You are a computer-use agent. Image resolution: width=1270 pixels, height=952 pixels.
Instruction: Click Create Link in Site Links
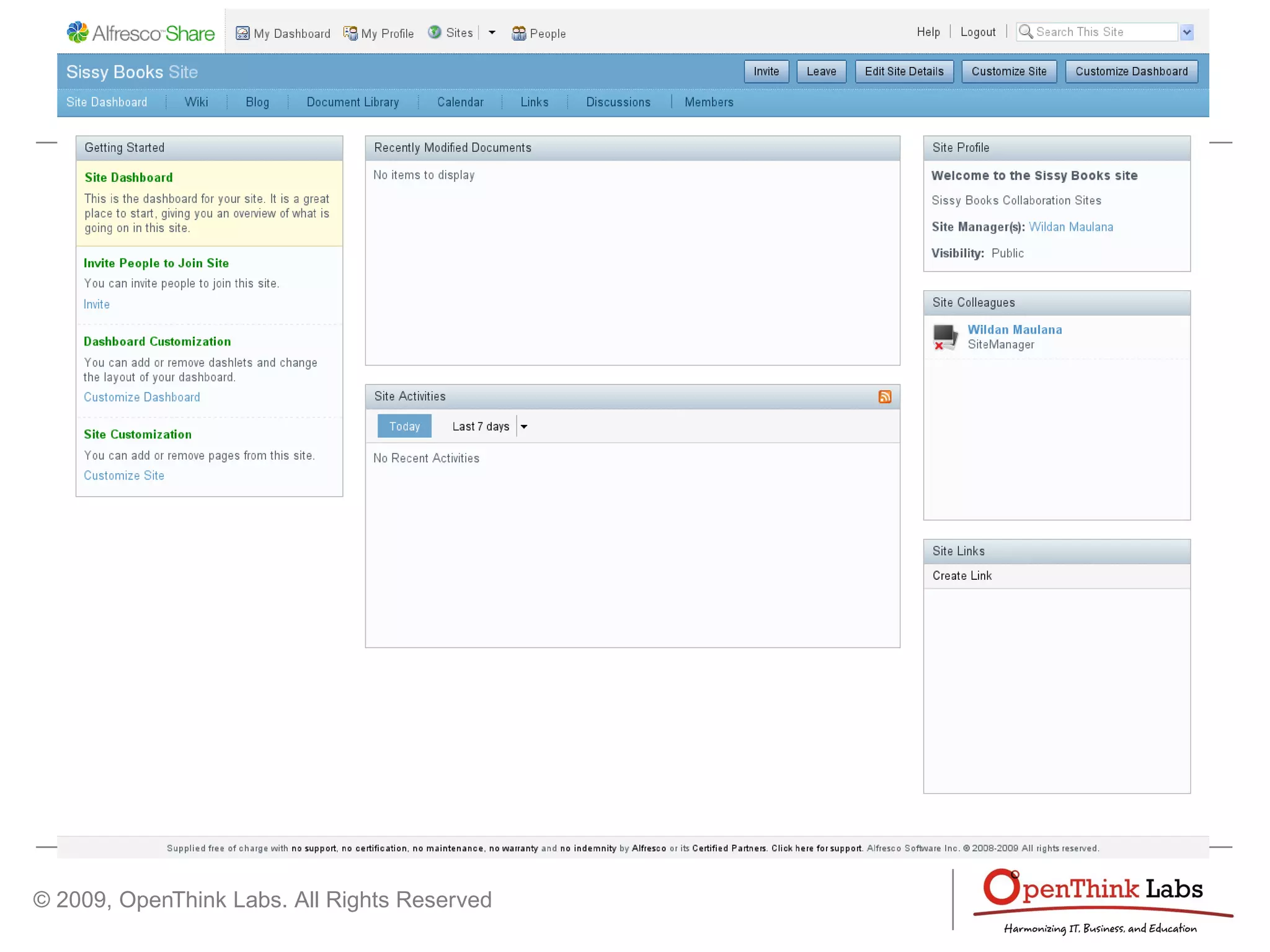pyautogui.click(x=962, y=576)
